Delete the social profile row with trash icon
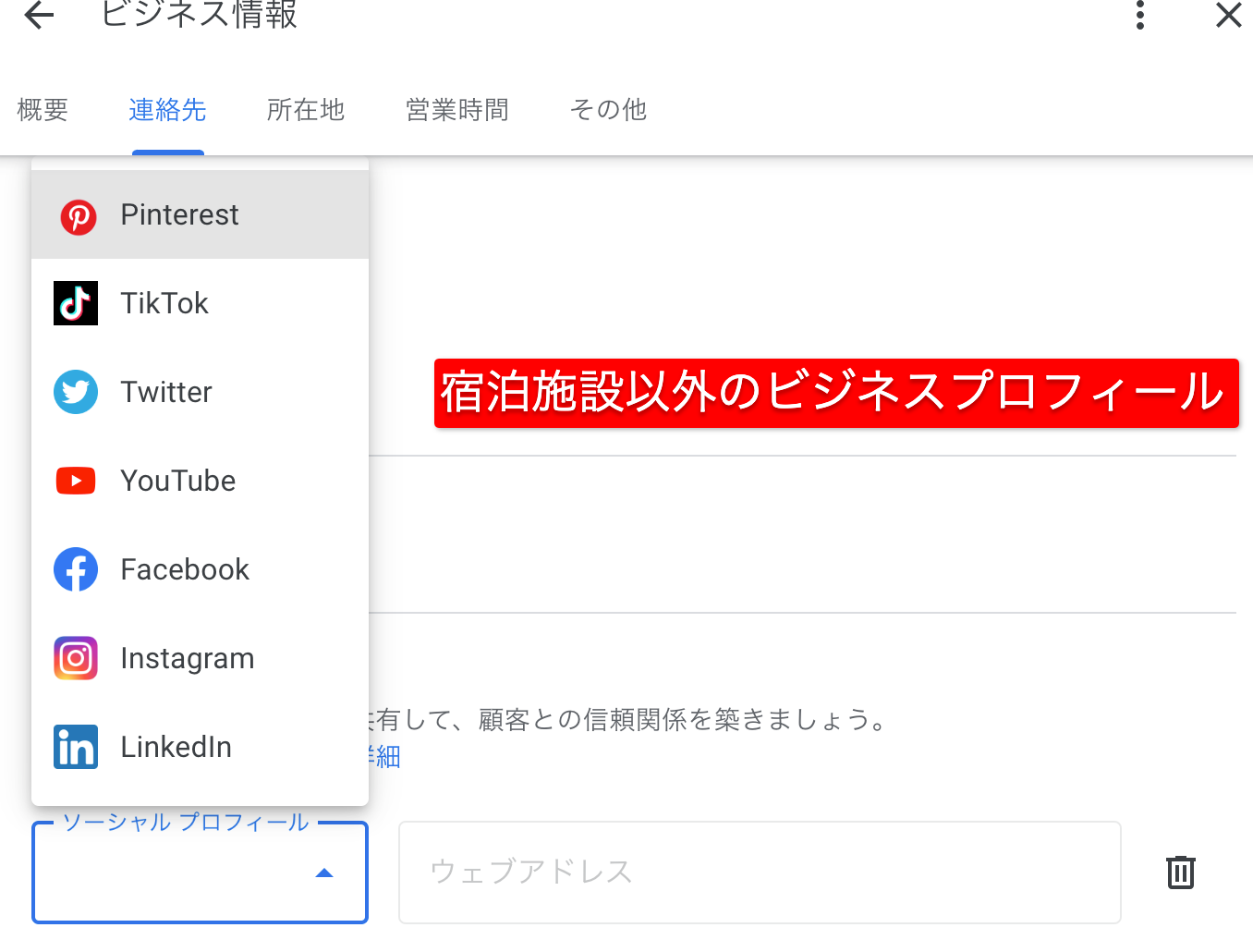Image resolution: width=1253 pixels, height=952 pixels. 1181,872
